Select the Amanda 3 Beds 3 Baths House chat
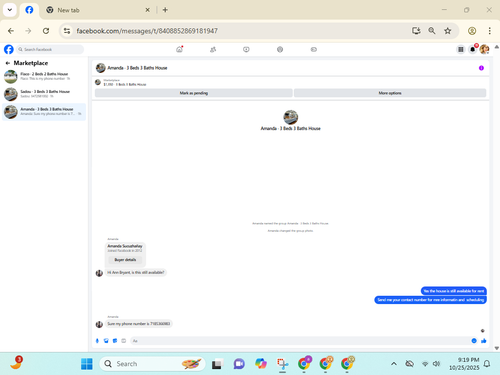 pos(44,112)
